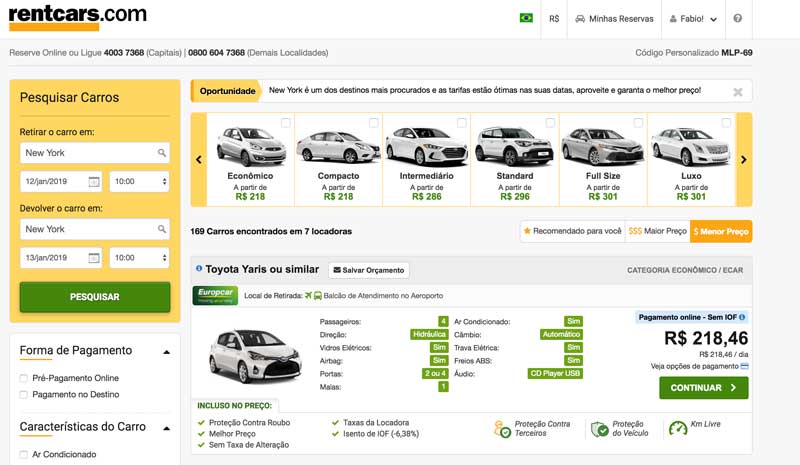800x465 pixels.
Task: Click the info icon next to Toyota Yaris
Action: tap(199, 268)
